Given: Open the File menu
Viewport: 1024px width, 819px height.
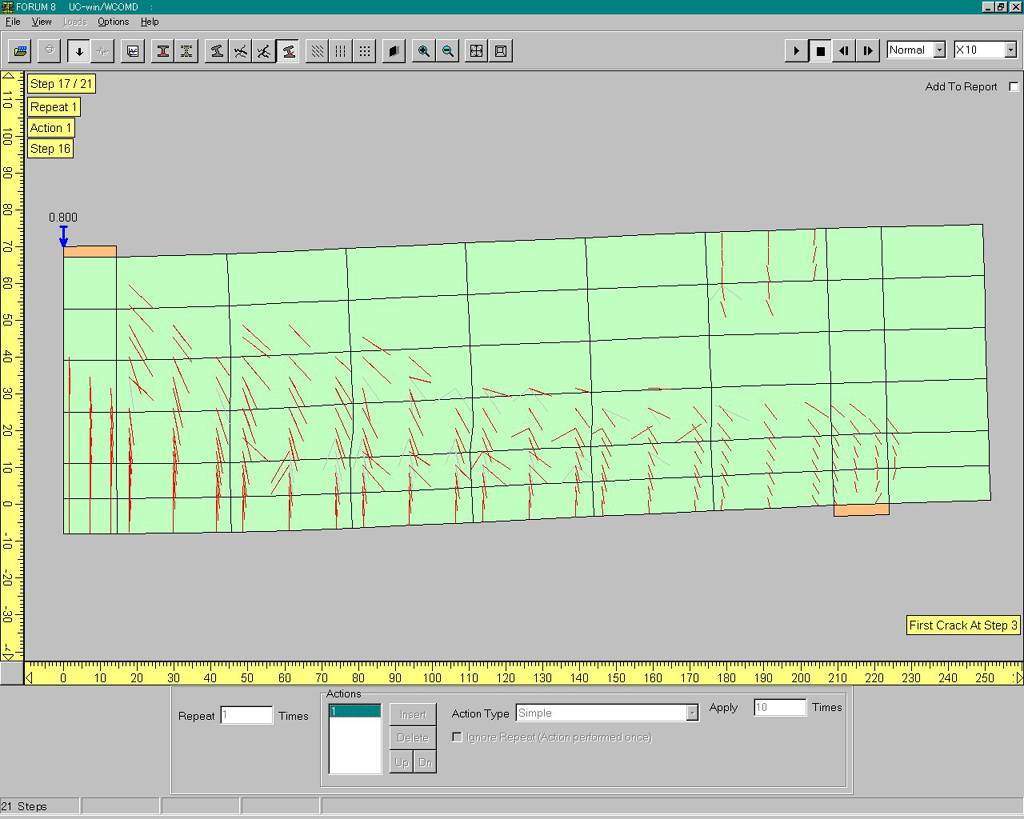Looking at the screenshot, I should [x=13, y=21].
